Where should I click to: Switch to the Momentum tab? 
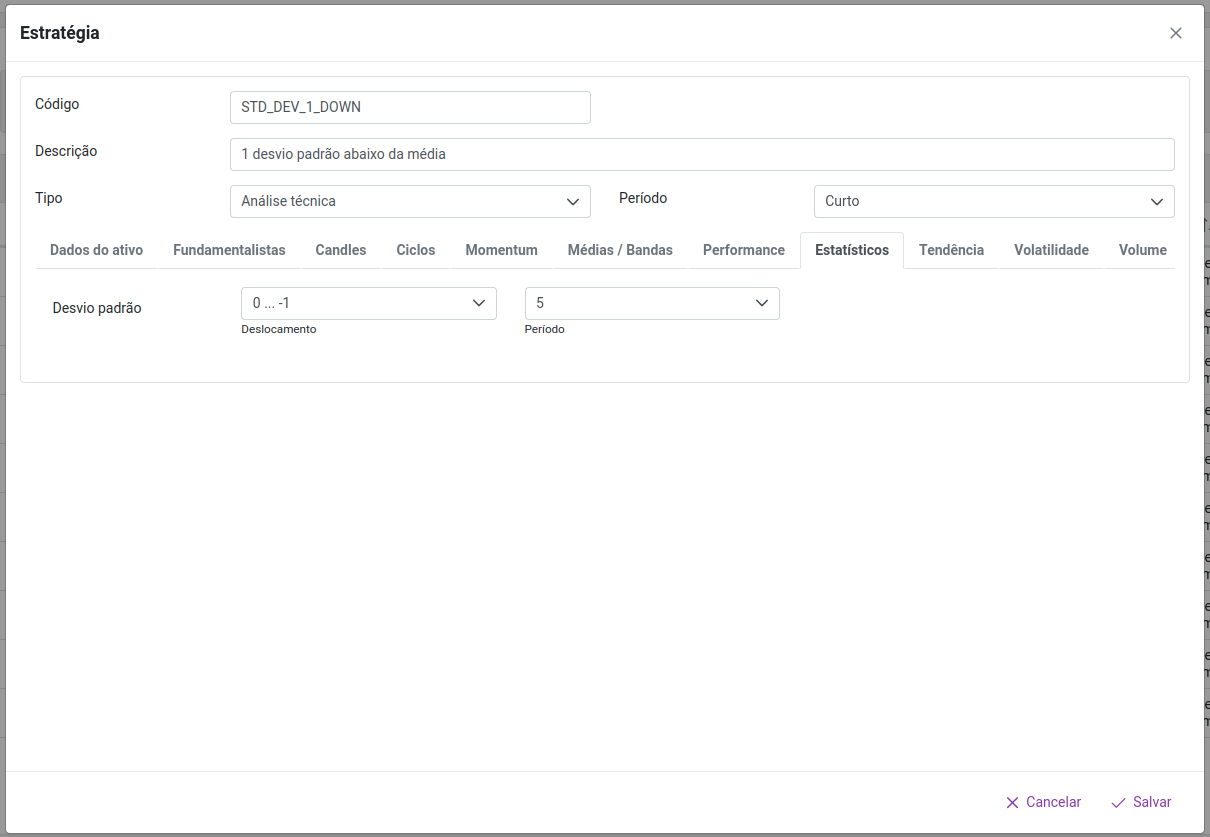coord(501,250)
